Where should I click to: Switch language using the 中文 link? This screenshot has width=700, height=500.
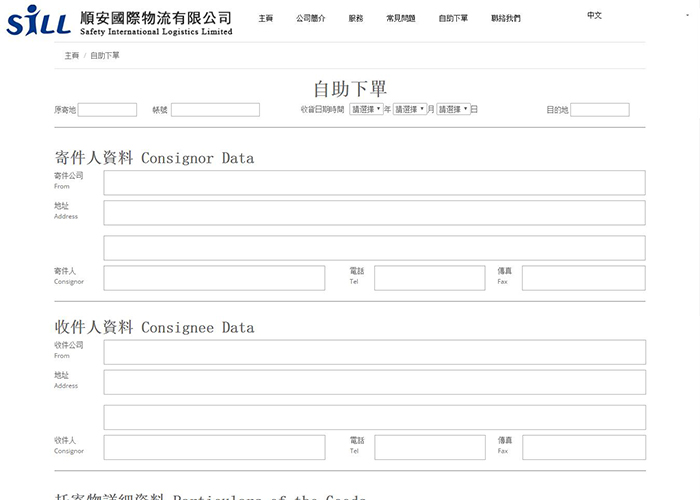point(594,16)
